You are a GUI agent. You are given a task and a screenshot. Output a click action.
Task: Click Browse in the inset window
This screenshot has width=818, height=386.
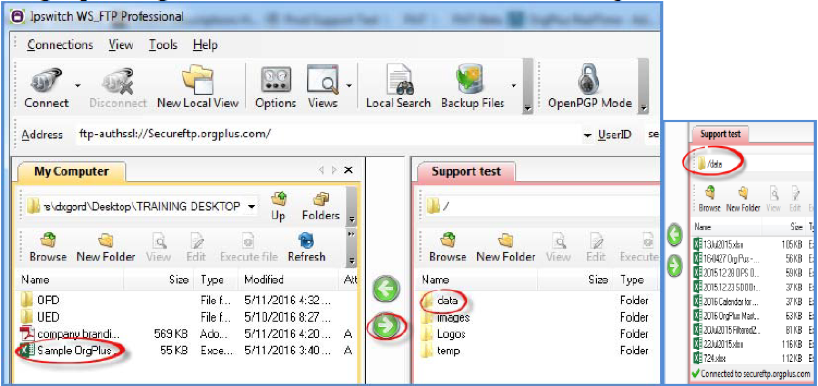pos(709,200)
